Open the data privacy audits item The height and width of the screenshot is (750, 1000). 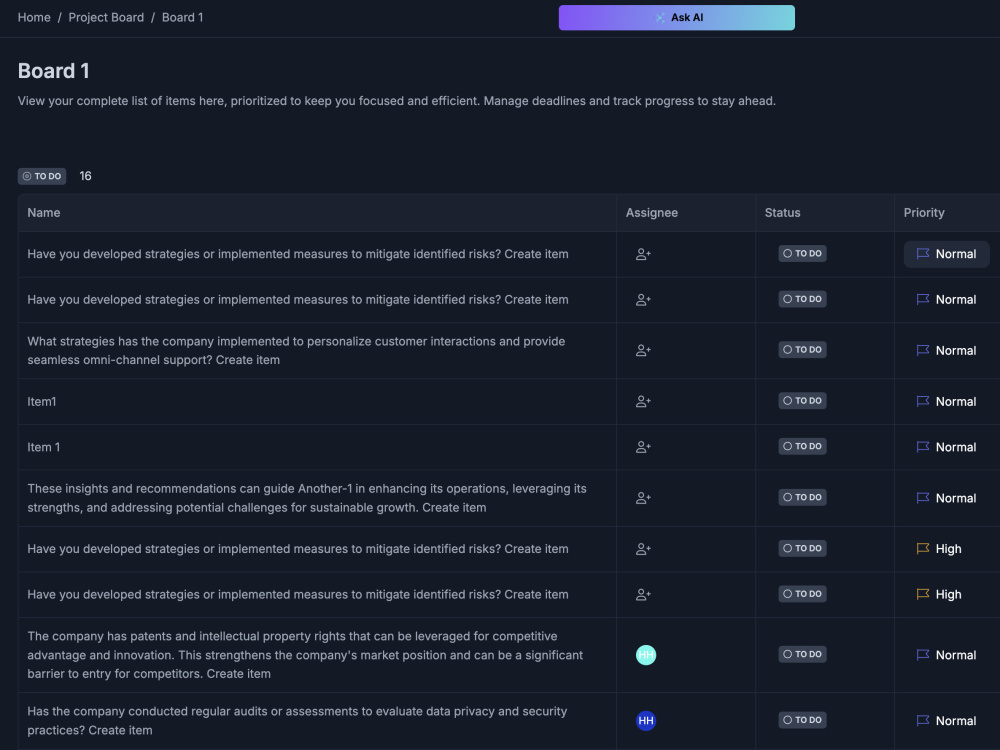[297, 721]
